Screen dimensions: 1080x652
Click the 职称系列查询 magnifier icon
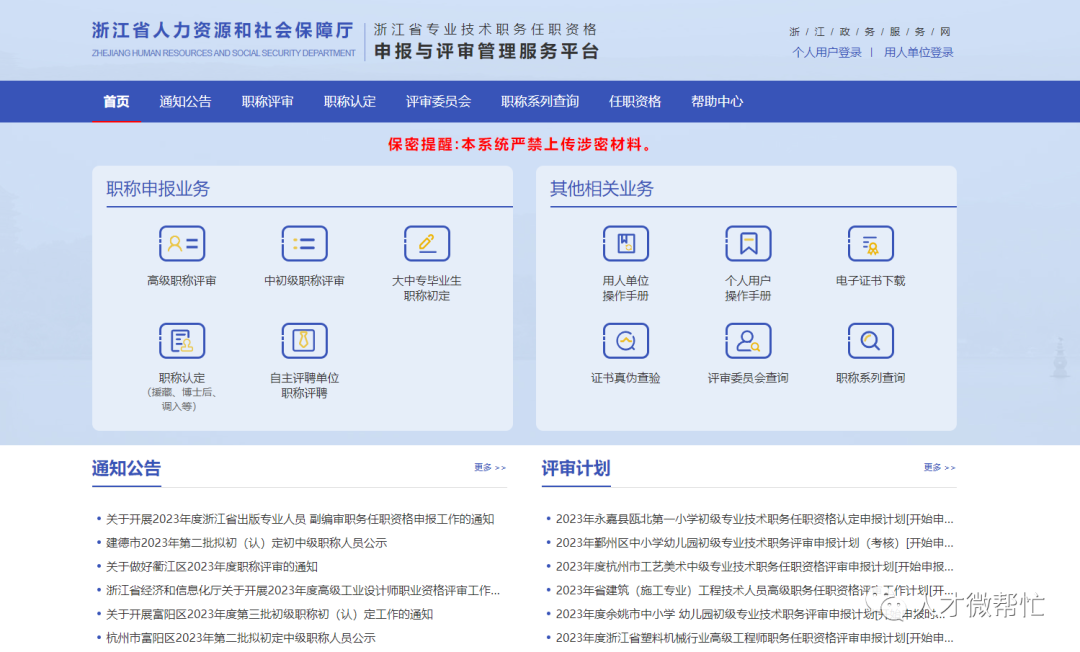[870, 340]
